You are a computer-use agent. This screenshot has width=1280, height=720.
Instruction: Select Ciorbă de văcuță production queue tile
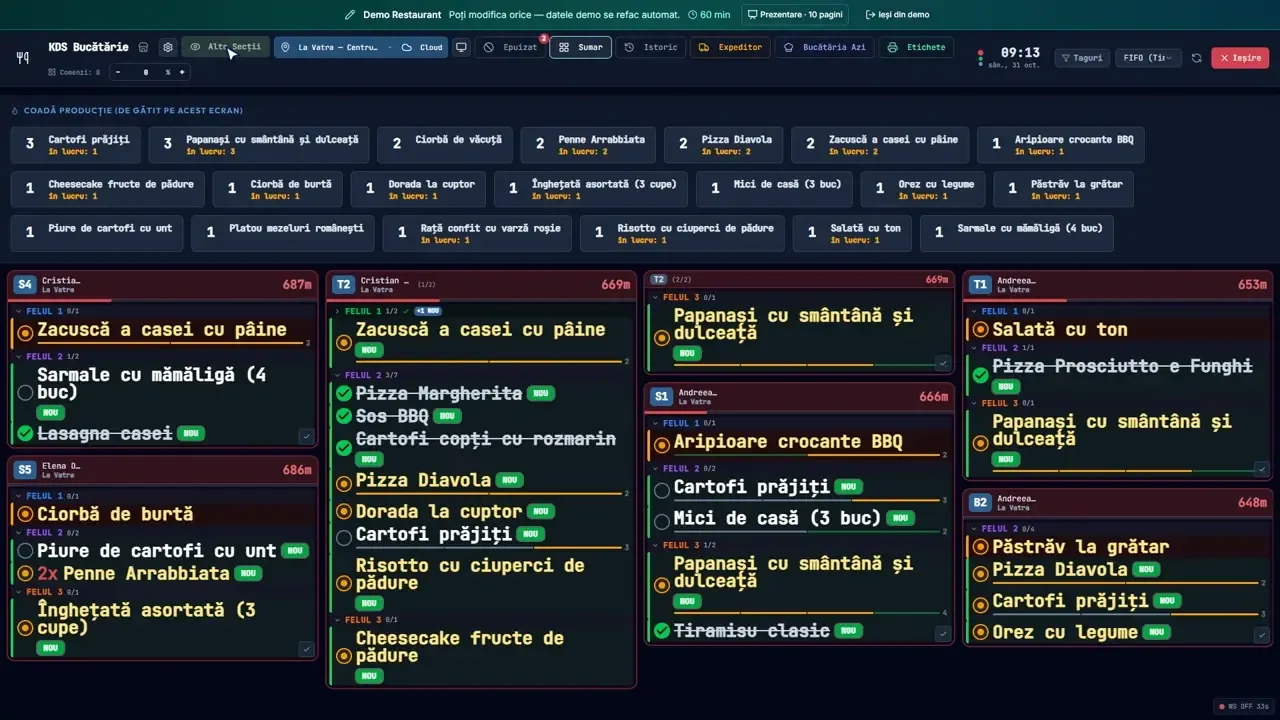[x=445, y=145]
